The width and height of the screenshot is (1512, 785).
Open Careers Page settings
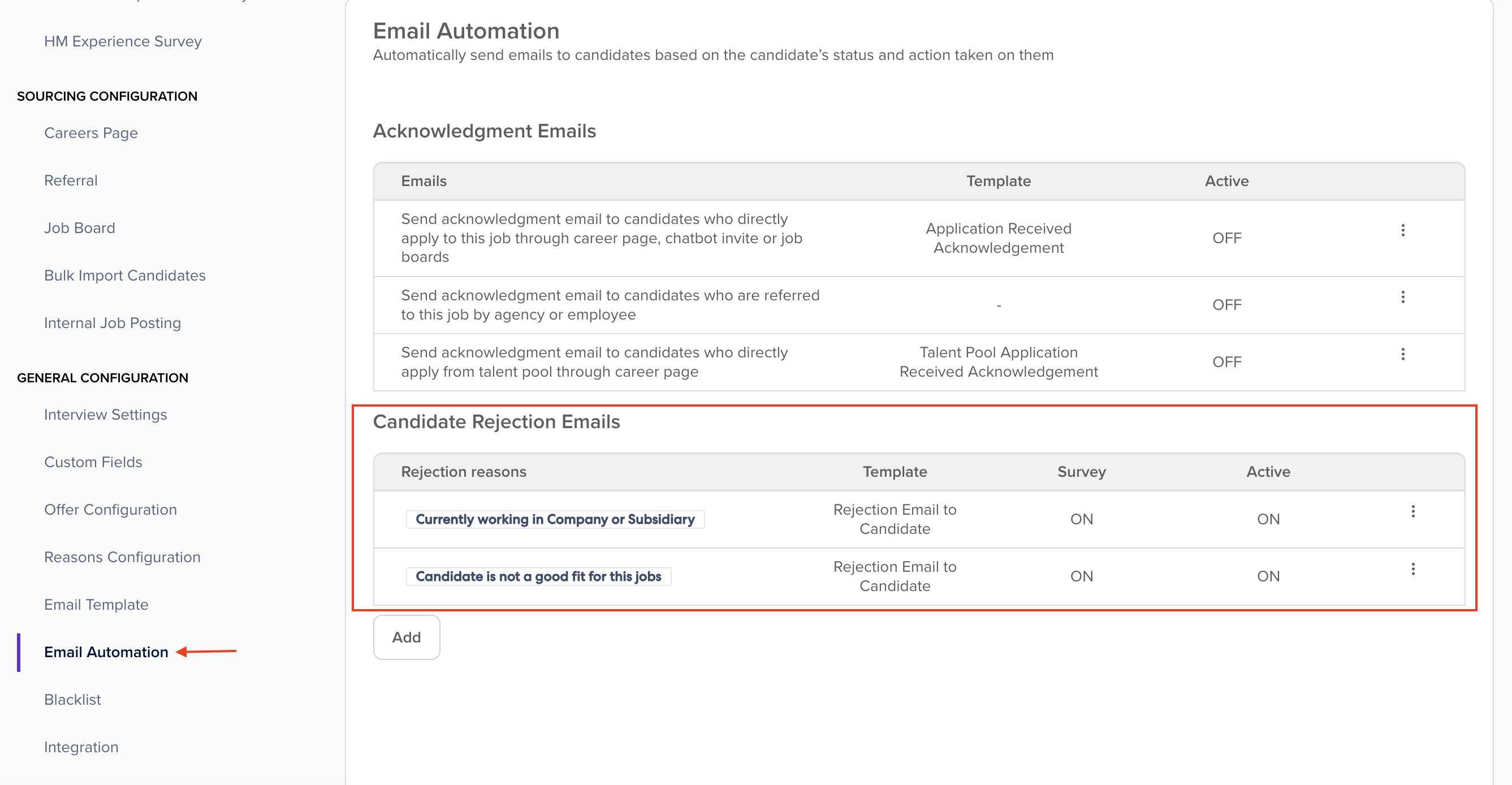tap(90, 132)
